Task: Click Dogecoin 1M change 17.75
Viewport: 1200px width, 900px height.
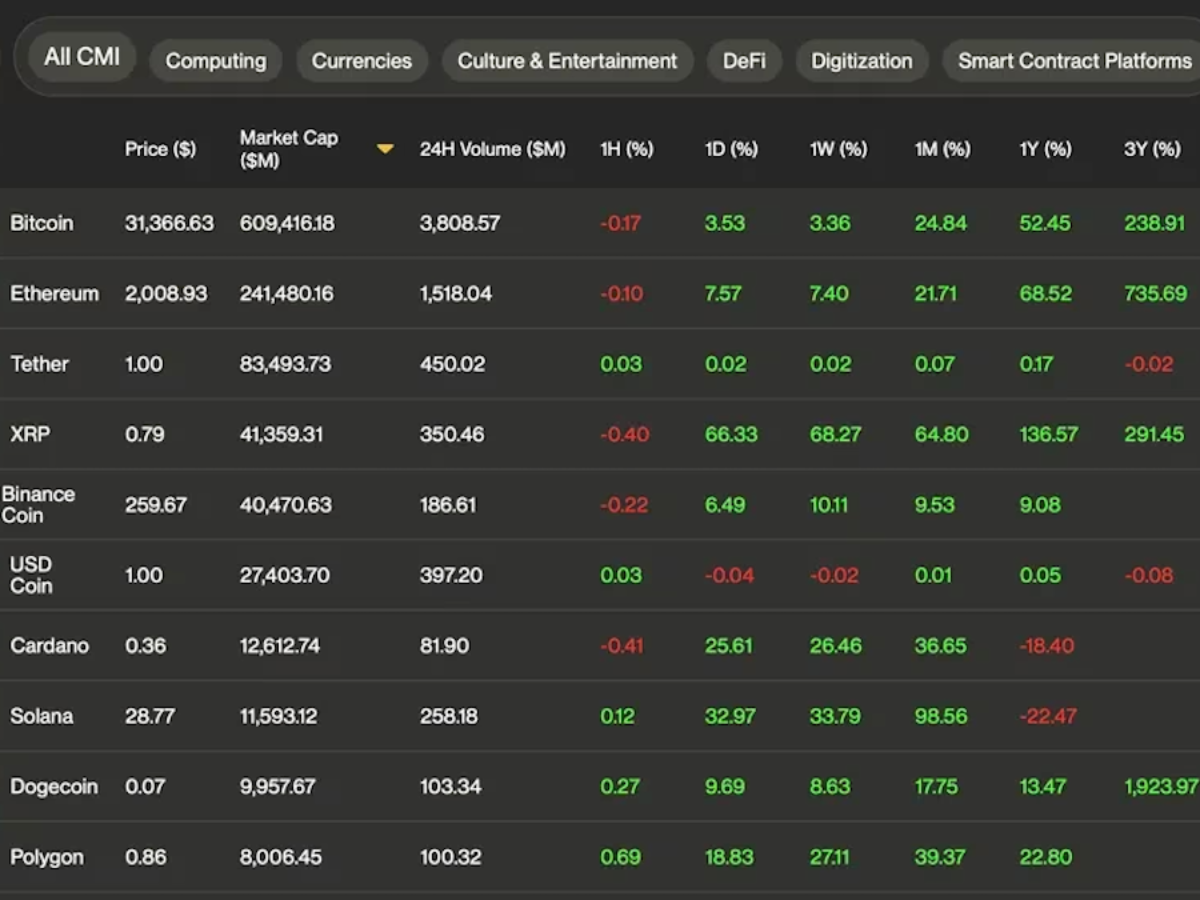Action: tap(936, 787)
